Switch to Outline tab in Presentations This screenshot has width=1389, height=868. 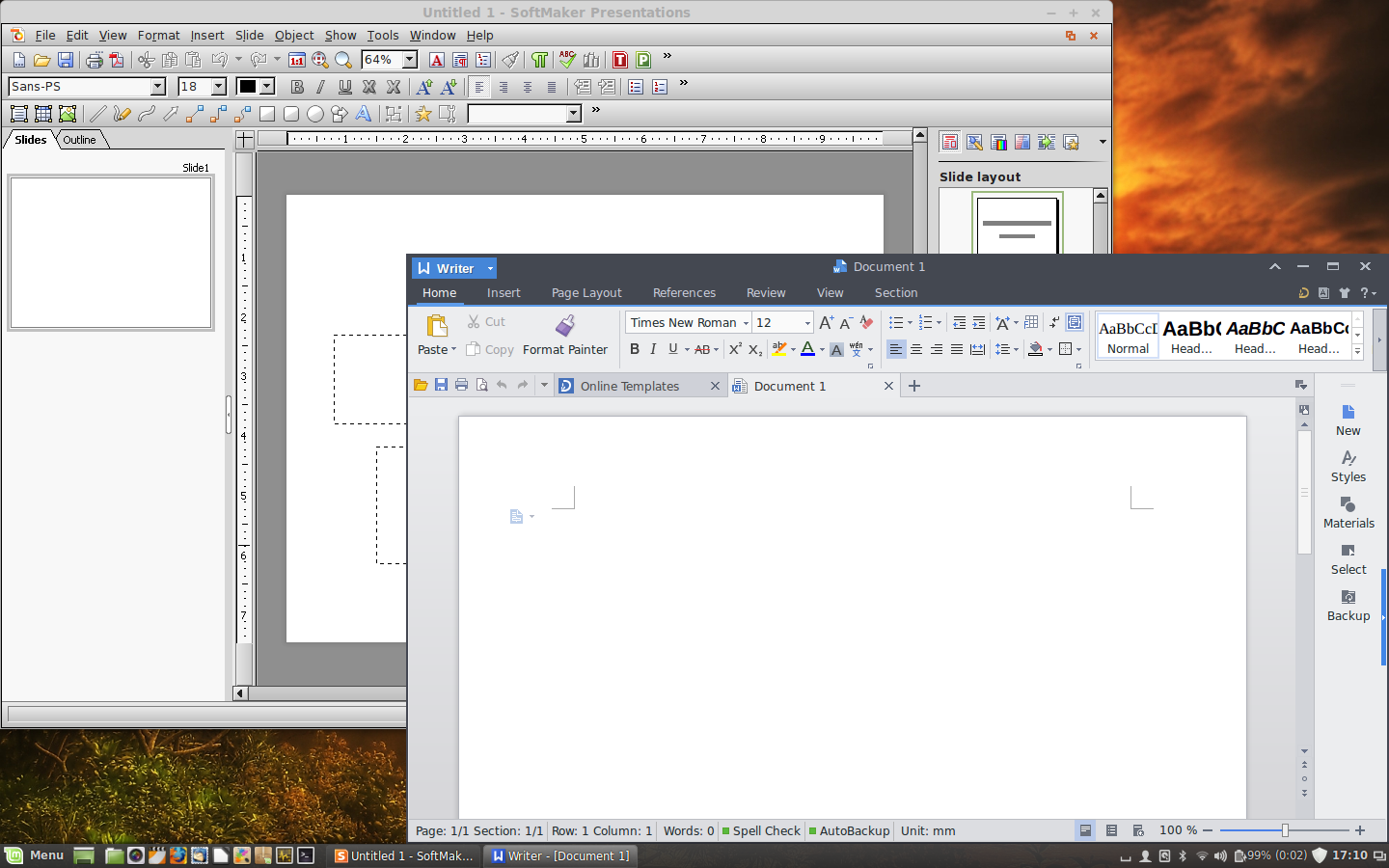coord(80,140)
